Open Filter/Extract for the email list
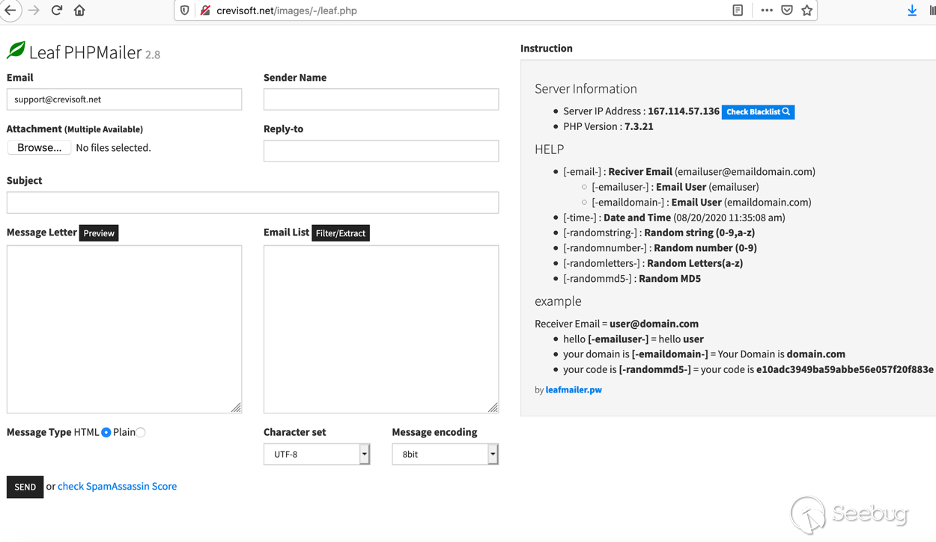 point(341,233)
